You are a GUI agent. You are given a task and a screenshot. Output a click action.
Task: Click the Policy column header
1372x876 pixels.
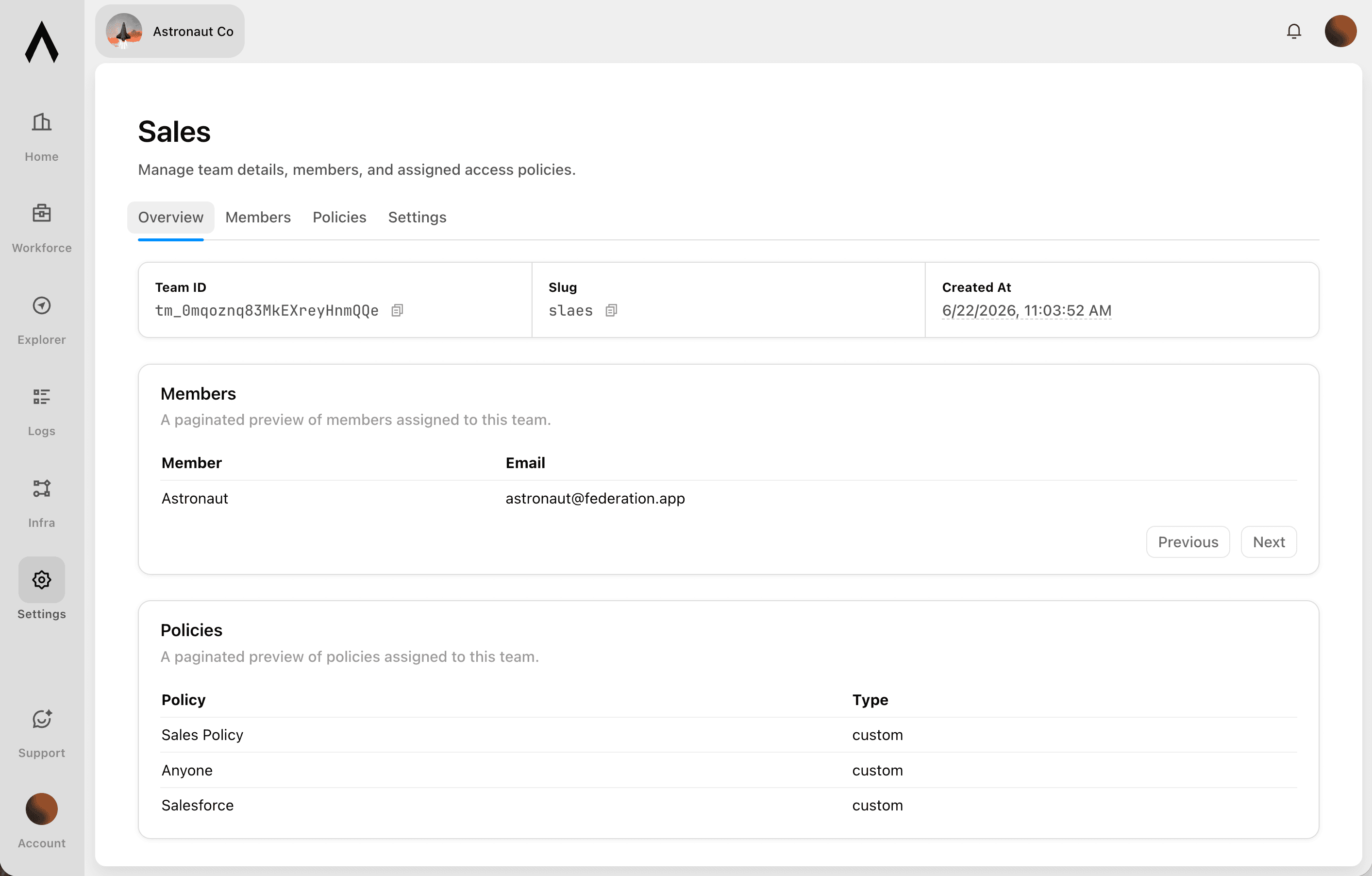(184, 699)
